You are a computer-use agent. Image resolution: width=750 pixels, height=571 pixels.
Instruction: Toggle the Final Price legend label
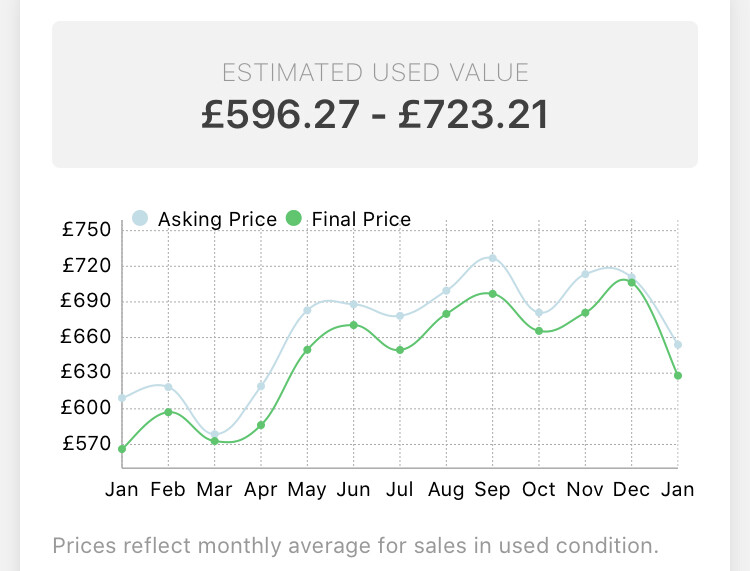(361, 219)
